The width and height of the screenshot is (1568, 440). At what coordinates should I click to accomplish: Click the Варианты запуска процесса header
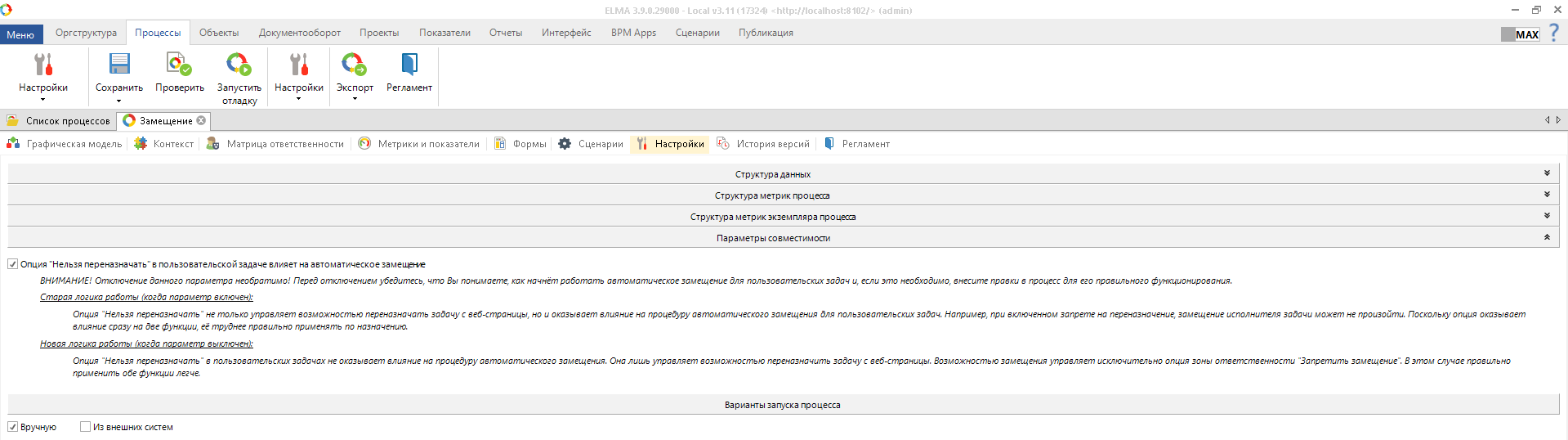click(782, 405)
